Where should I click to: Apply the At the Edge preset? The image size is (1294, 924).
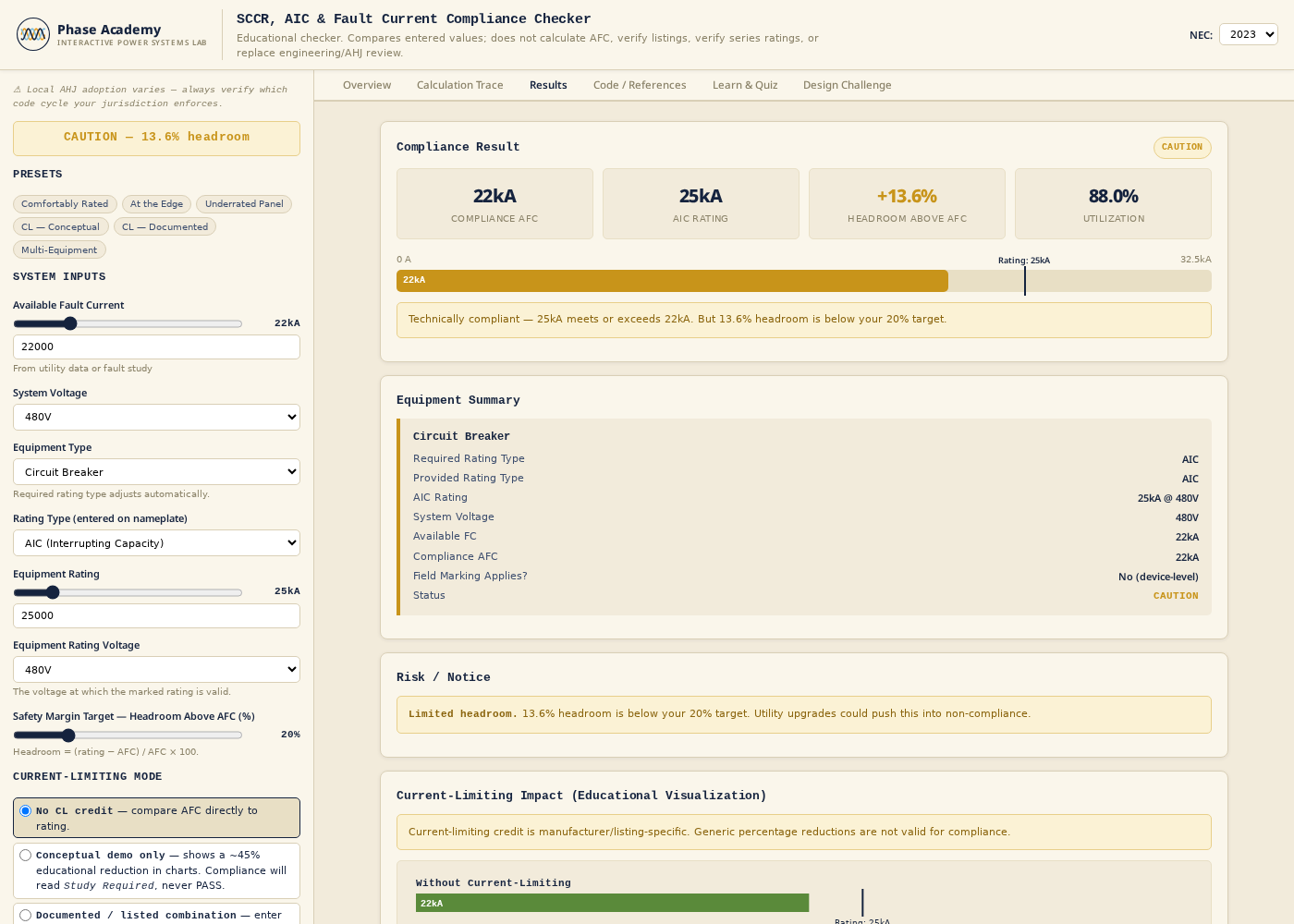tap(156, 204)
